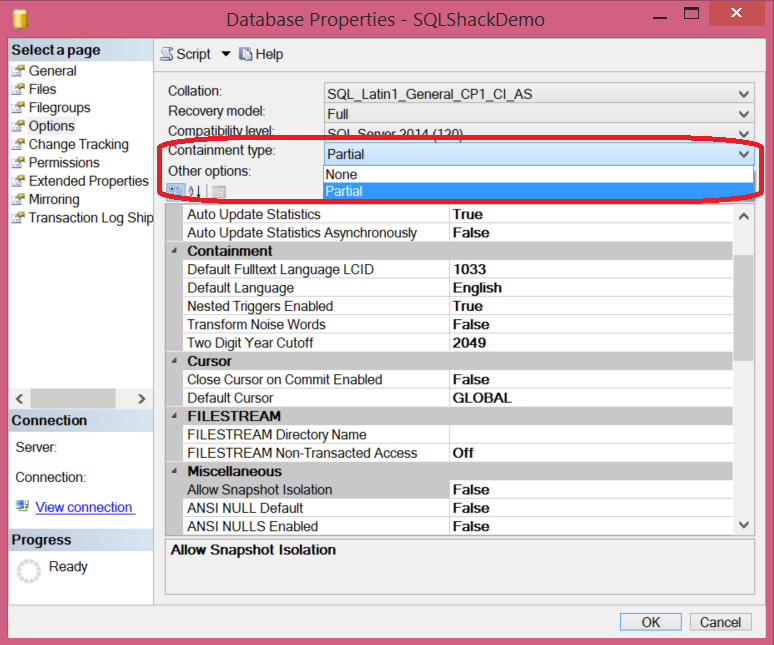The width and height of the screenshot is (774, 645).
Task: Minimize the Database Properties window
Action: point(659,18)
